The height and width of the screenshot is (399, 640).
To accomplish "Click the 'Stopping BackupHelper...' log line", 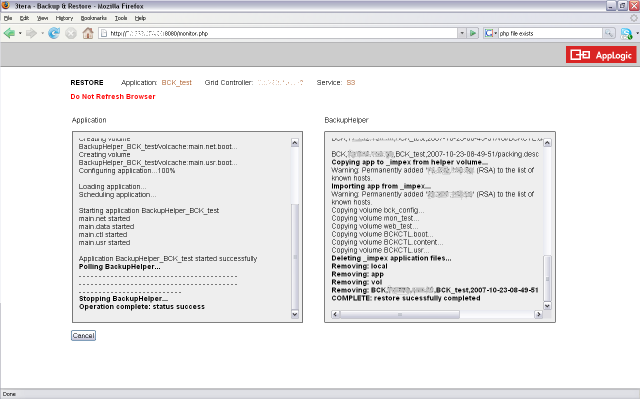I will tap(123, 299).
